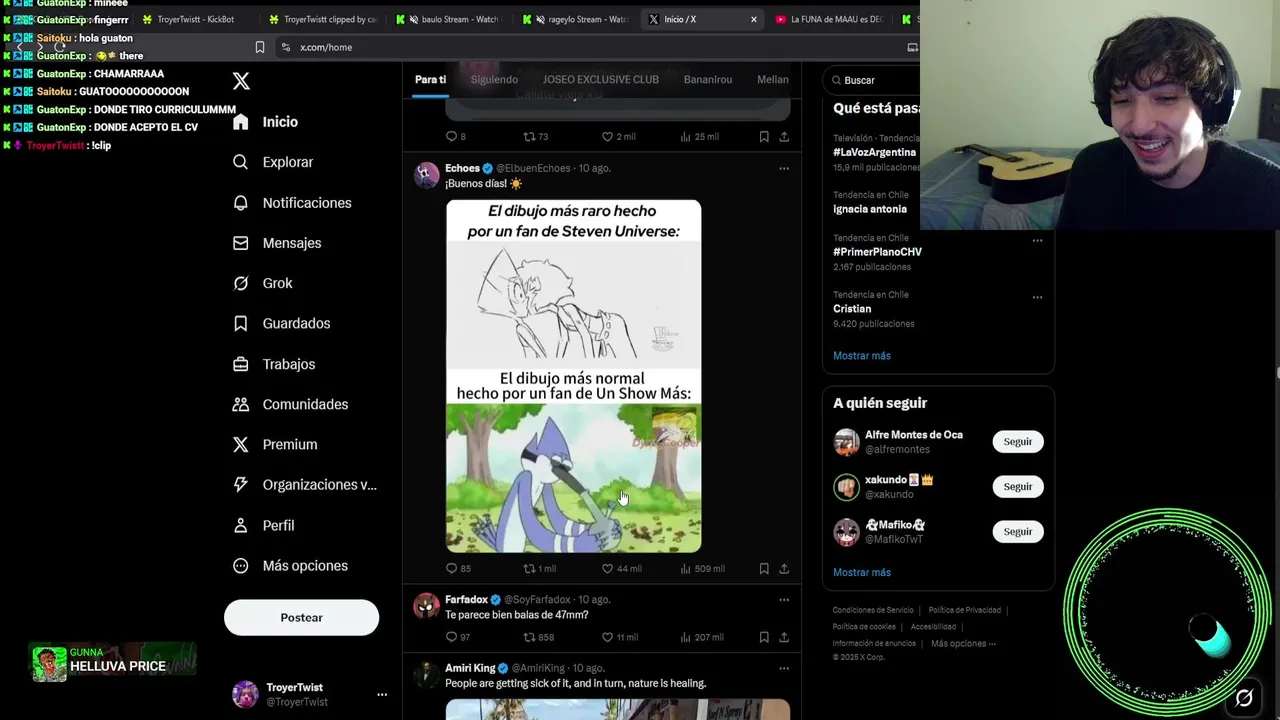Click the Trabajos briefcase icon

pos(240,364)
